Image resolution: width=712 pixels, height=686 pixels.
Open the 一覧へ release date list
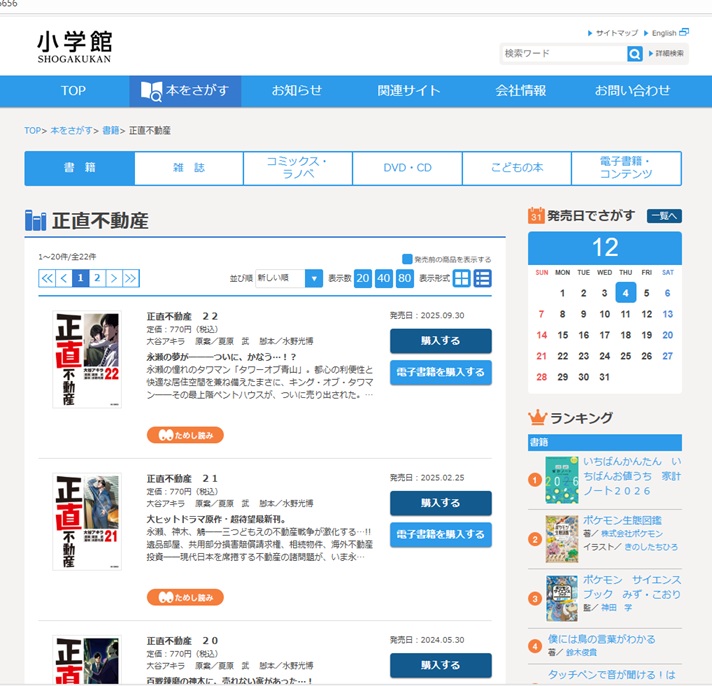click(x=664, y=215)
